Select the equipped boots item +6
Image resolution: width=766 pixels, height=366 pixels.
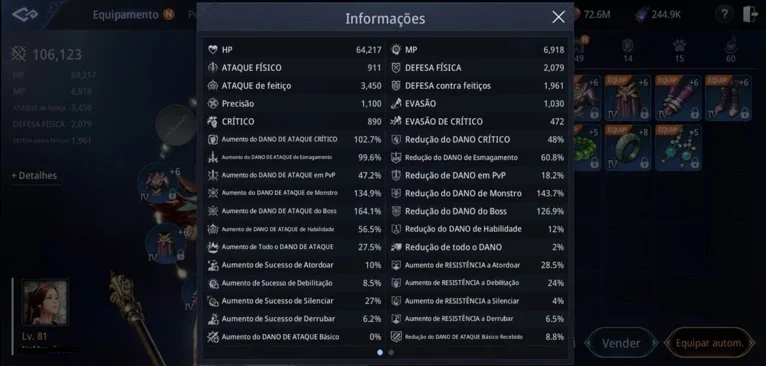pos(728,98)
